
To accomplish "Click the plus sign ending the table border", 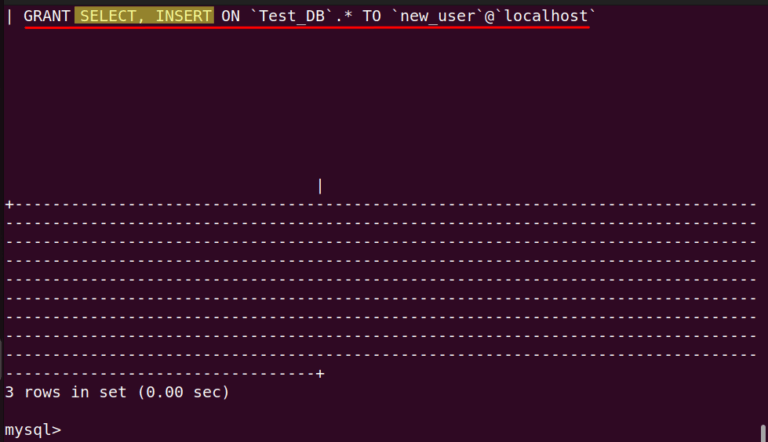I will (320, 373).
